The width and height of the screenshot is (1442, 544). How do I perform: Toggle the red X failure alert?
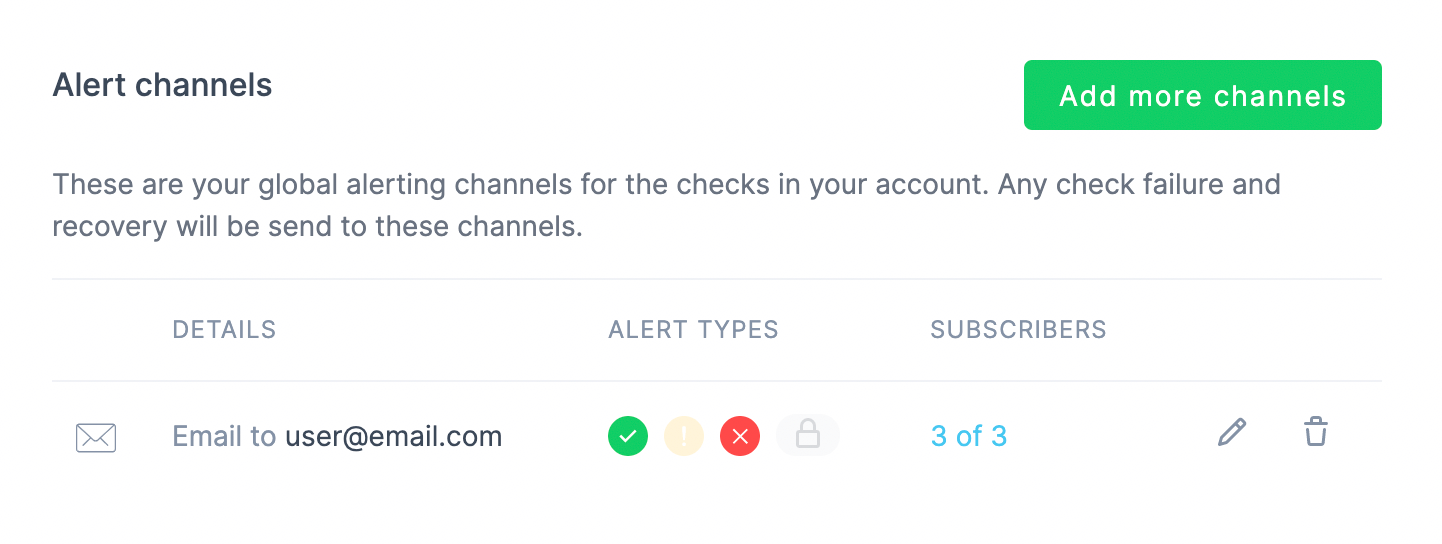[x=740, y=436]
